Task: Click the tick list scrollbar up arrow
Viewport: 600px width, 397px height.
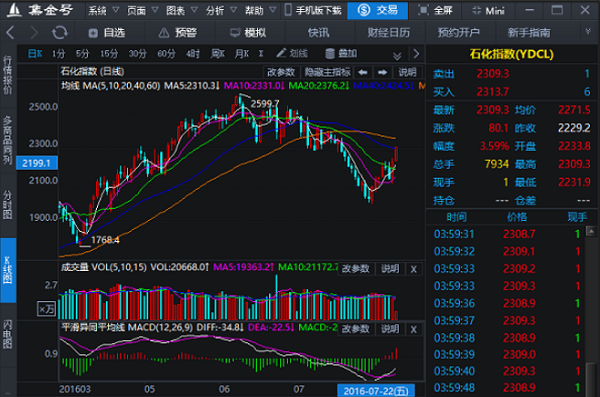Action: coord(591,231)
